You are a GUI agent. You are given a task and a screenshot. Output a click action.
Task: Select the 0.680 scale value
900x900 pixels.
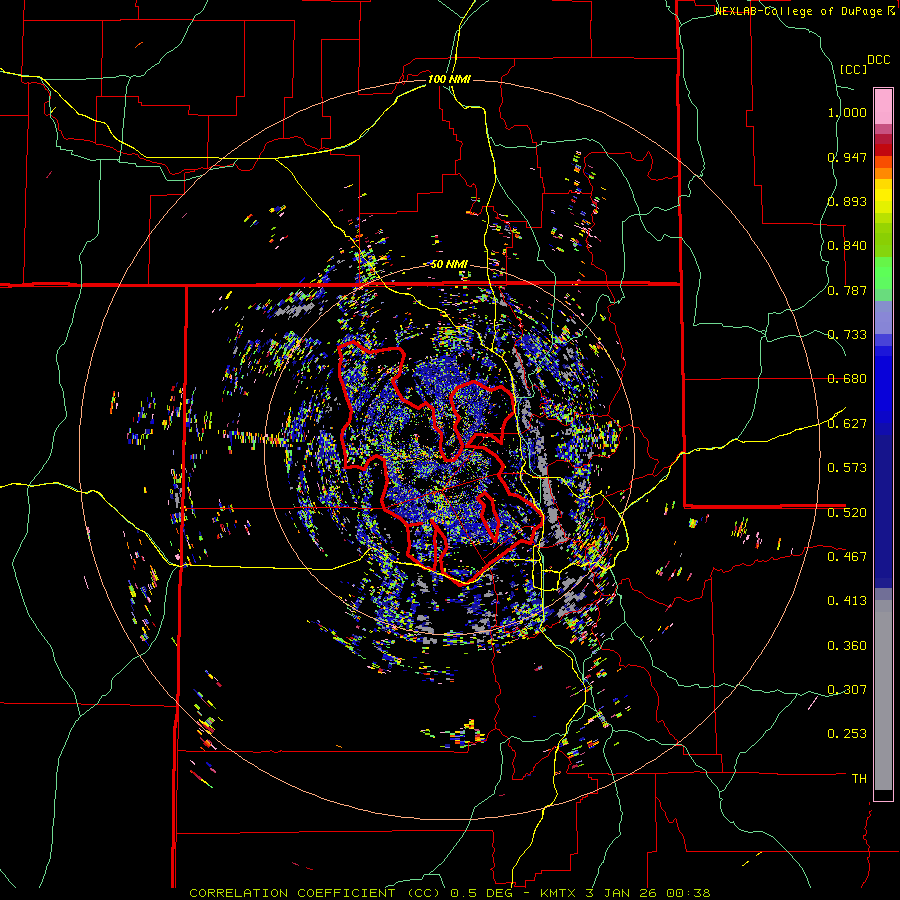[847, 379]
